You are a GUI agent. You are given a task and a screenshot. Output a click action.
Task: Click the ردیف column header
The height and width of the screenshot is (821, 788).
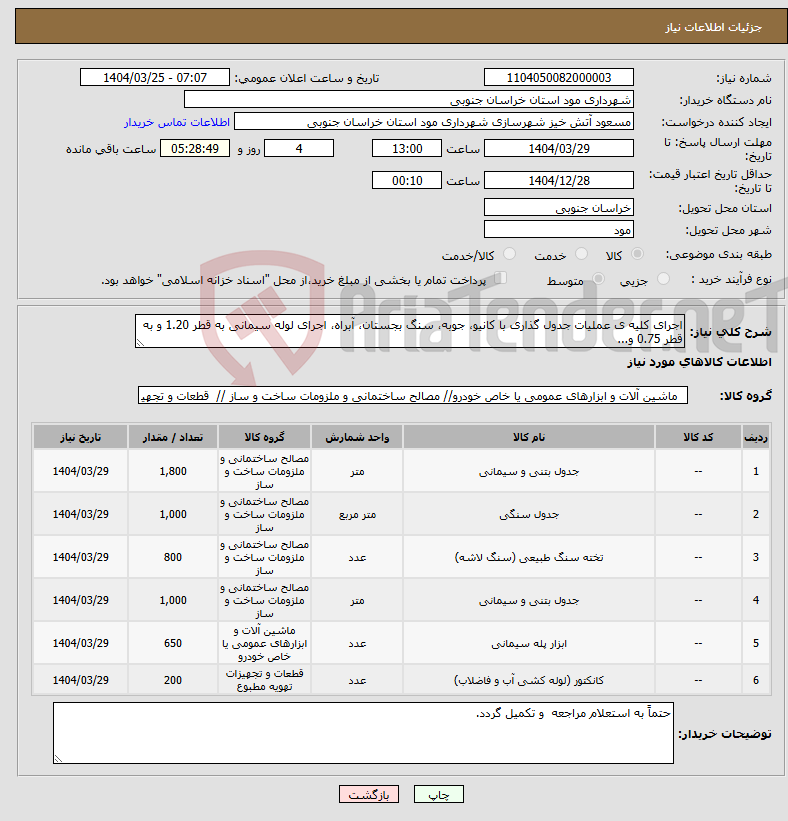coord(756,437)
